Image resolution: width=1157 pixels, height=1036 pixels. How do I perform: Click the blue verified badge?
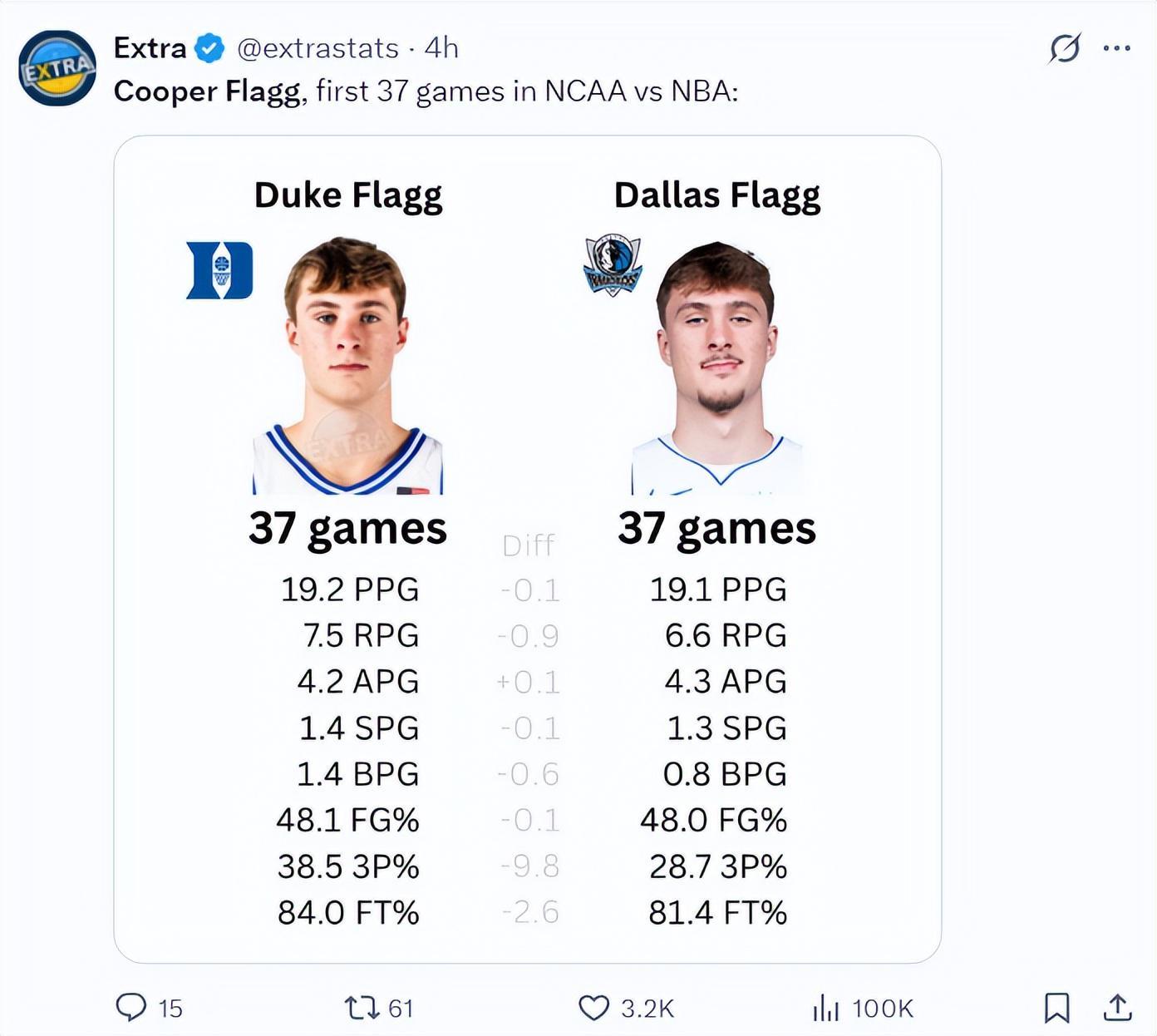coord(209,48)
